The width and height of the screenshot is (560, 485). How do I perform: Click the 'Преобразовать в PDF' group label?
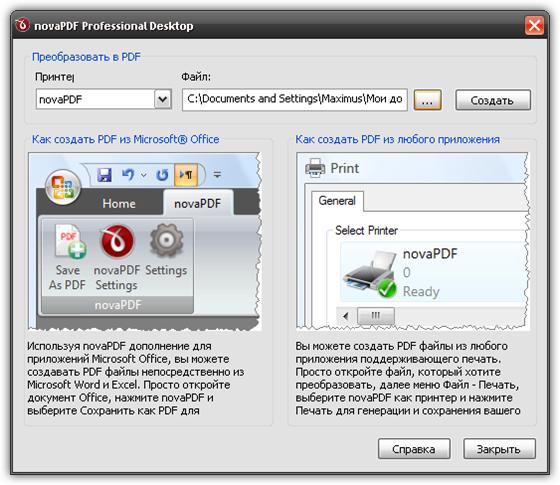click(x=86, y=57)
